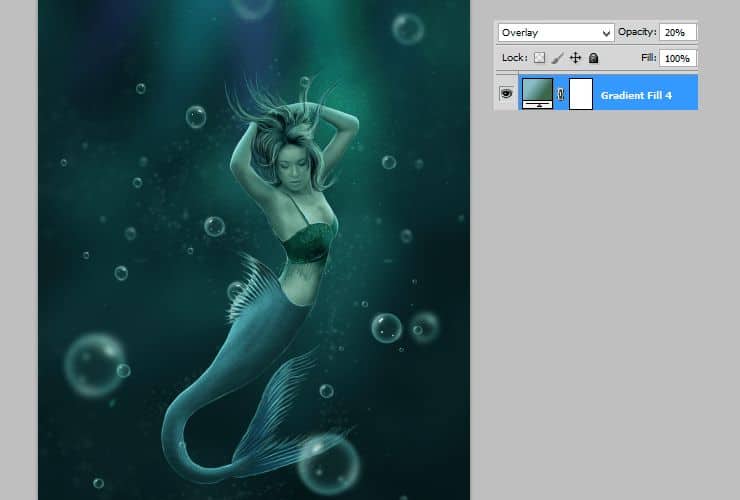Toggle the lock transparent pixels icon
This screenshot has width=740, height=500.
[540, 58]
